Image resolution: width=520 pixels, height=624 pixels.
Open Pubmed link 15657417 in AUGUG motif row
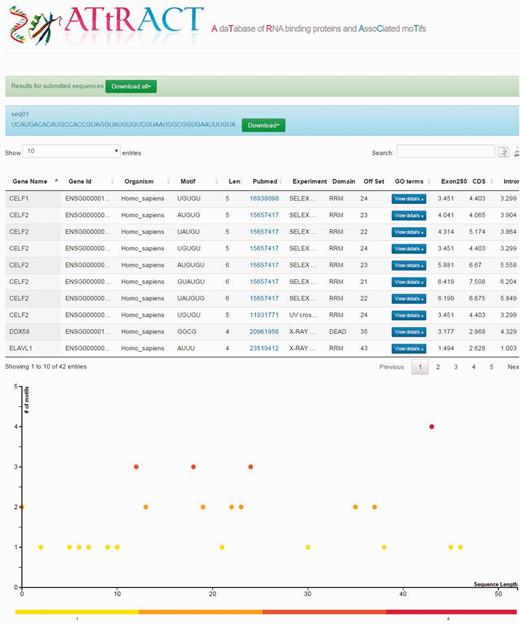(264, 215)
